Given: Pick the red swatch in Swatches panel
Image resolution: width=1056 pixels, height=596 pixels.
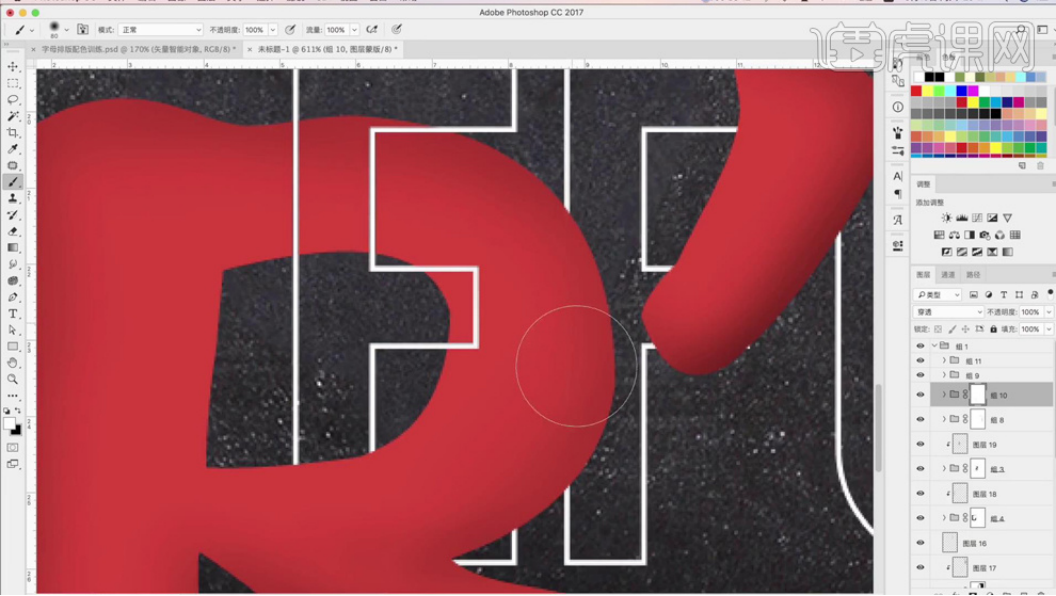Looking at the screenshot, I should (x=917, y=91).
